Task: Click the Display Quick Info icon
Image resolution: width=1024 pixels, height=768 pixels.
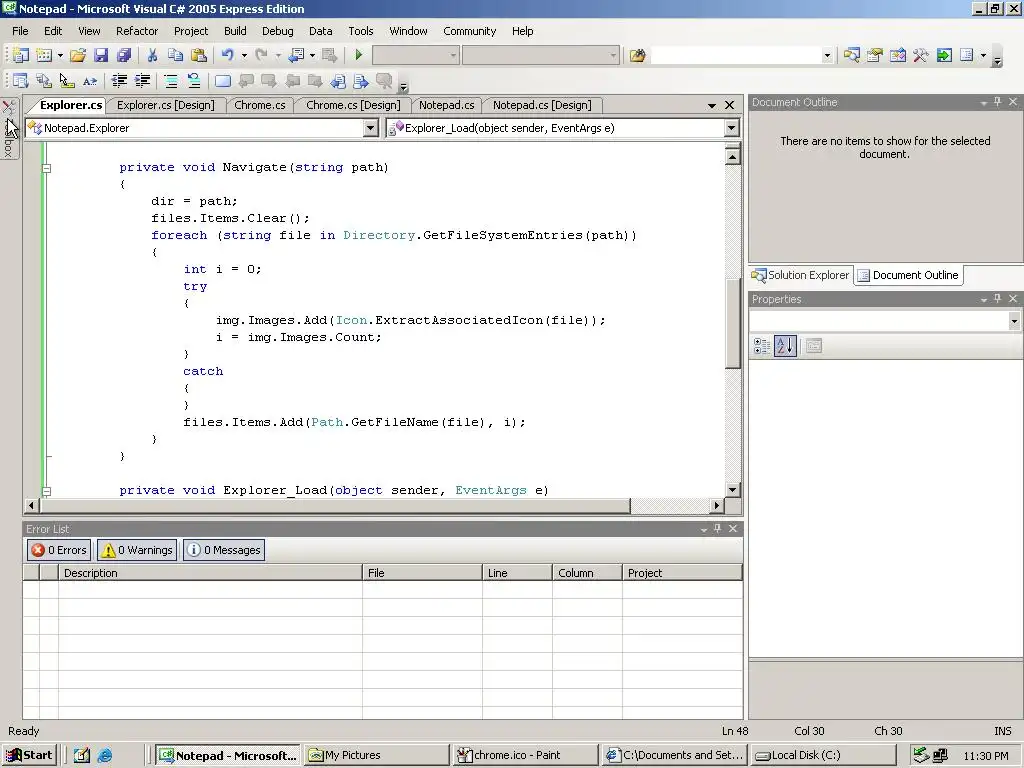Action: coord(67,81)
